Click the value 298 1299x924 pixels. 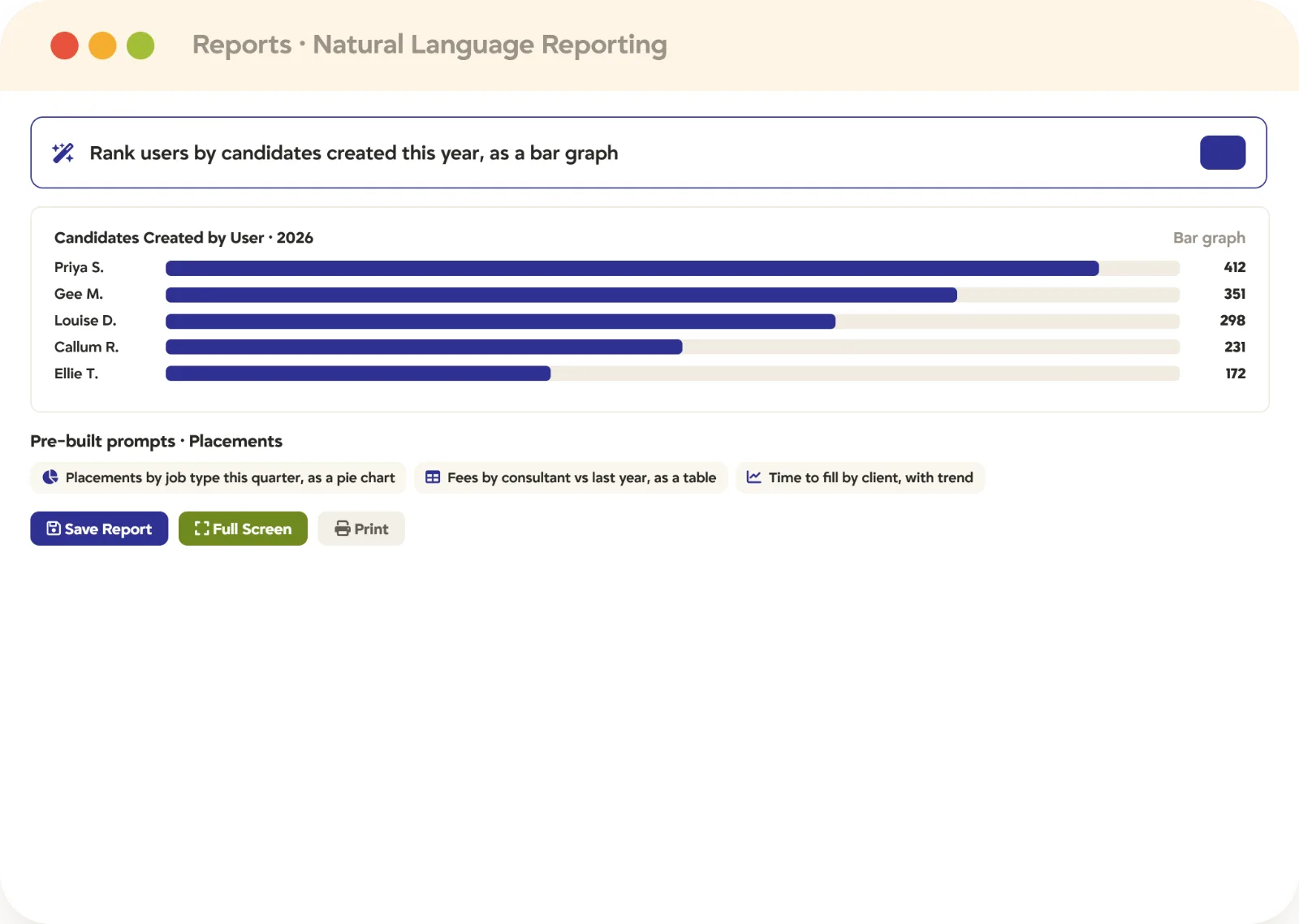pyautogui.click(x=1232, y=321)
